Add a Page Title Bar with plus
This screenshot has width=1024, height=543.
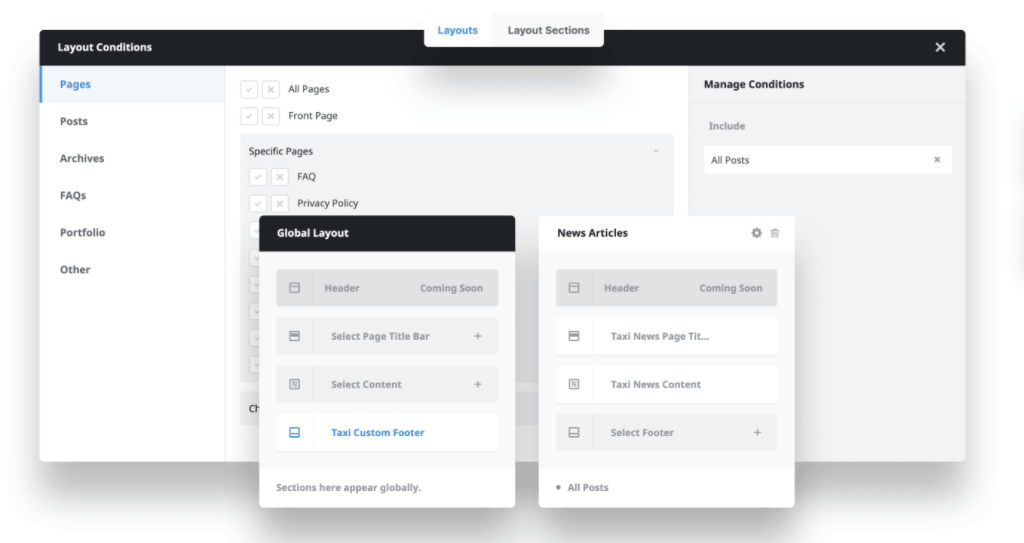click(x=477, y=337)
